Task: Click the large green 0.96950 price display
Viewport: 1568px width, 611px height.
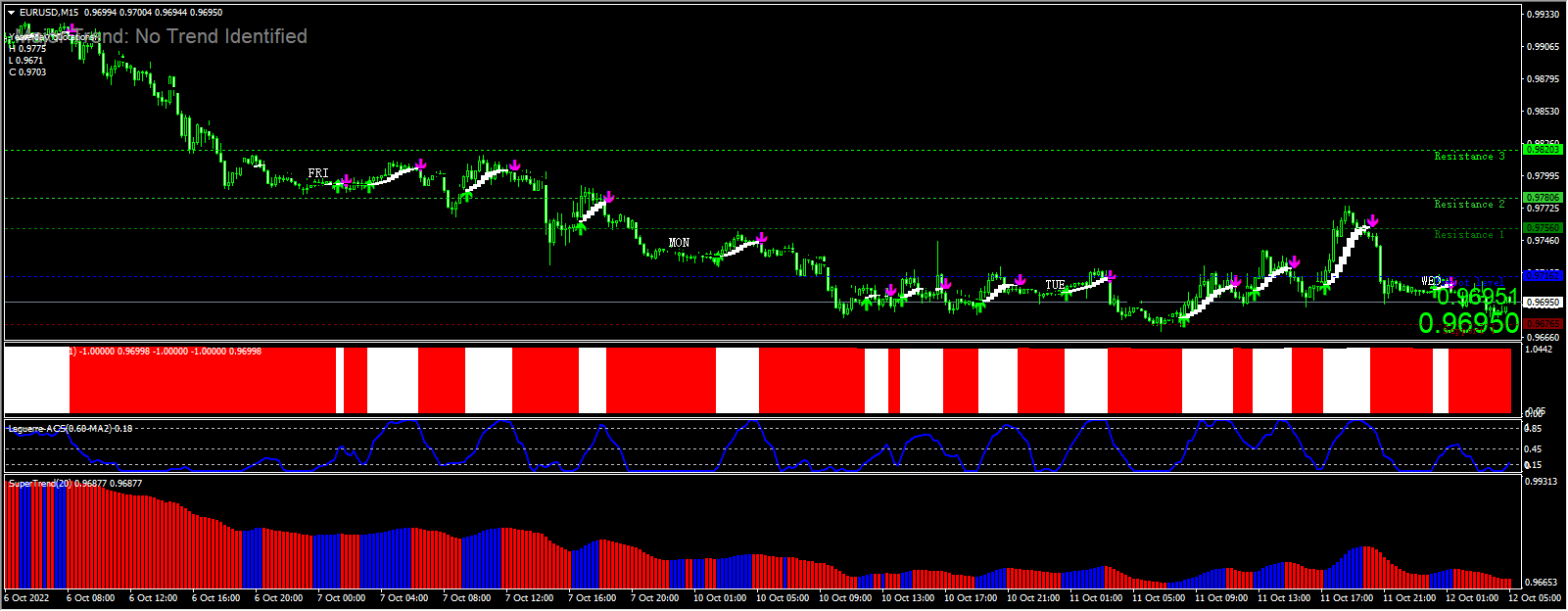Action: click(1467, 323)
